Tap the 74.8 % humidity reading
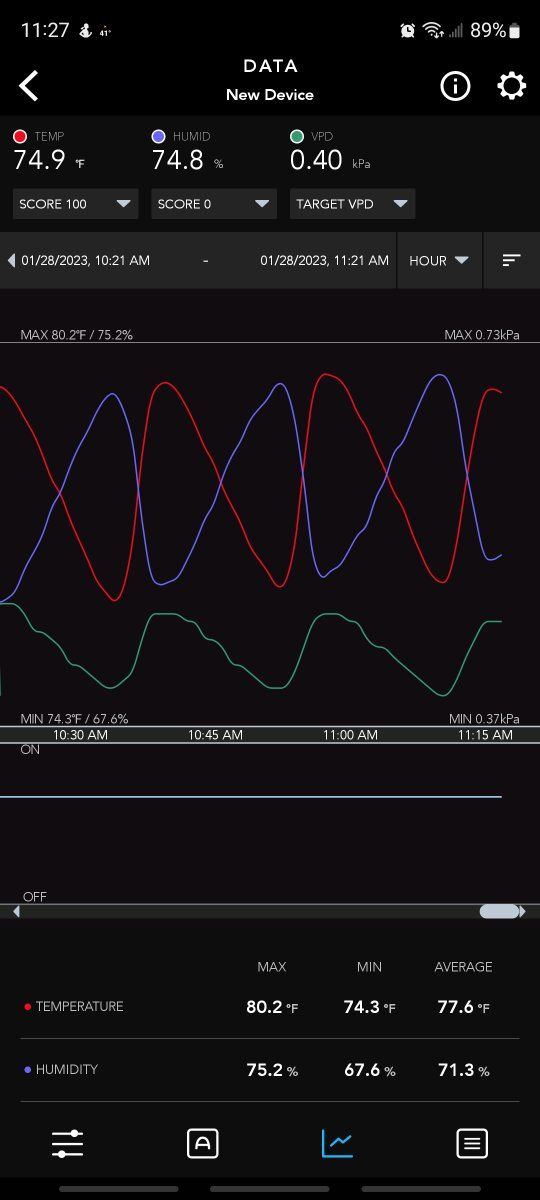Image resolution: width=540 pixels, height=1200 pixels. [188, 160]
